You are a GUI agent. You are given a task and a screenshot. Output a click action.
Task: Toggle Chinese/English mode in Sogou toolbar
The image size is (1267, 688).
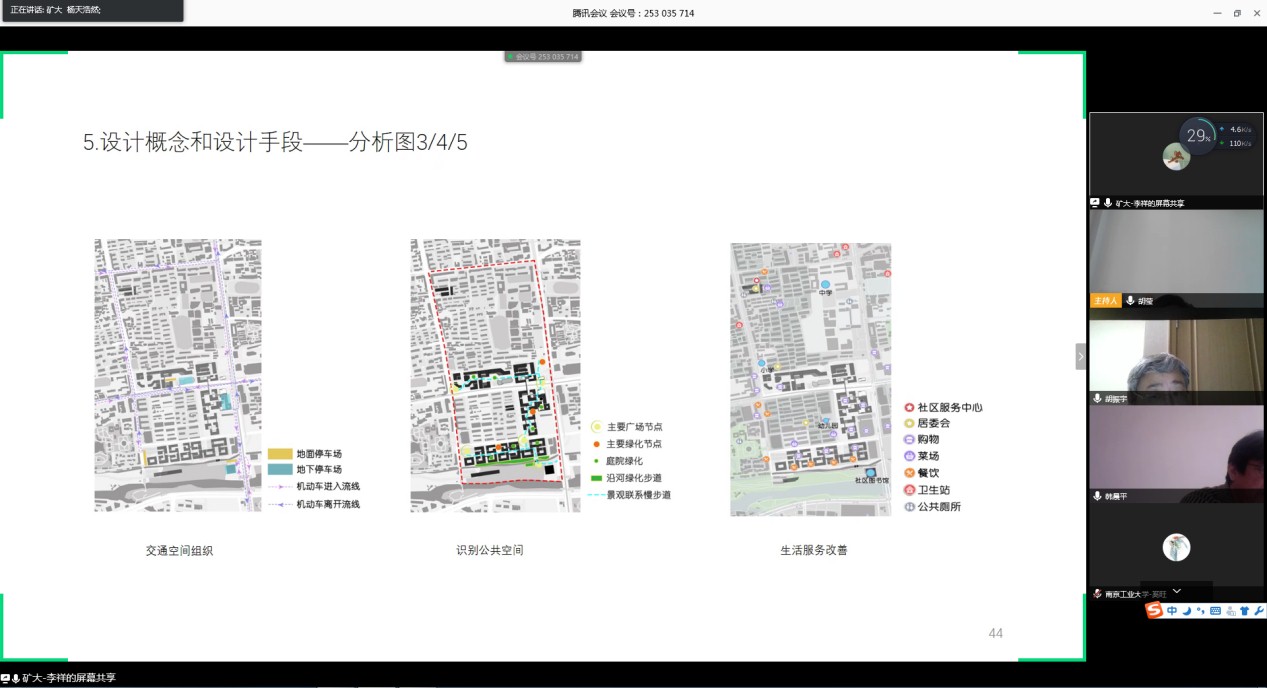[1172, 611]
